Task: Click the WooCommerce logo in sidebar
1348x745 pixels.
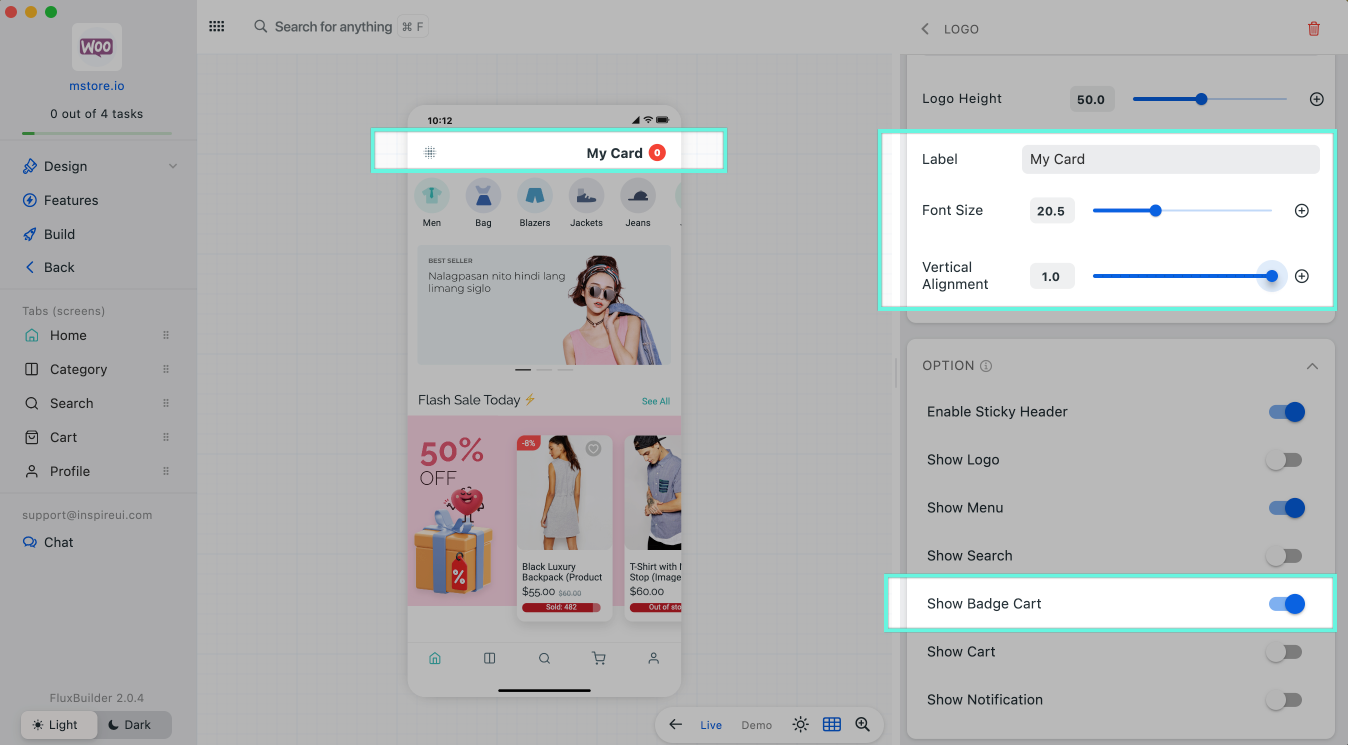Action: coord(97,48)
